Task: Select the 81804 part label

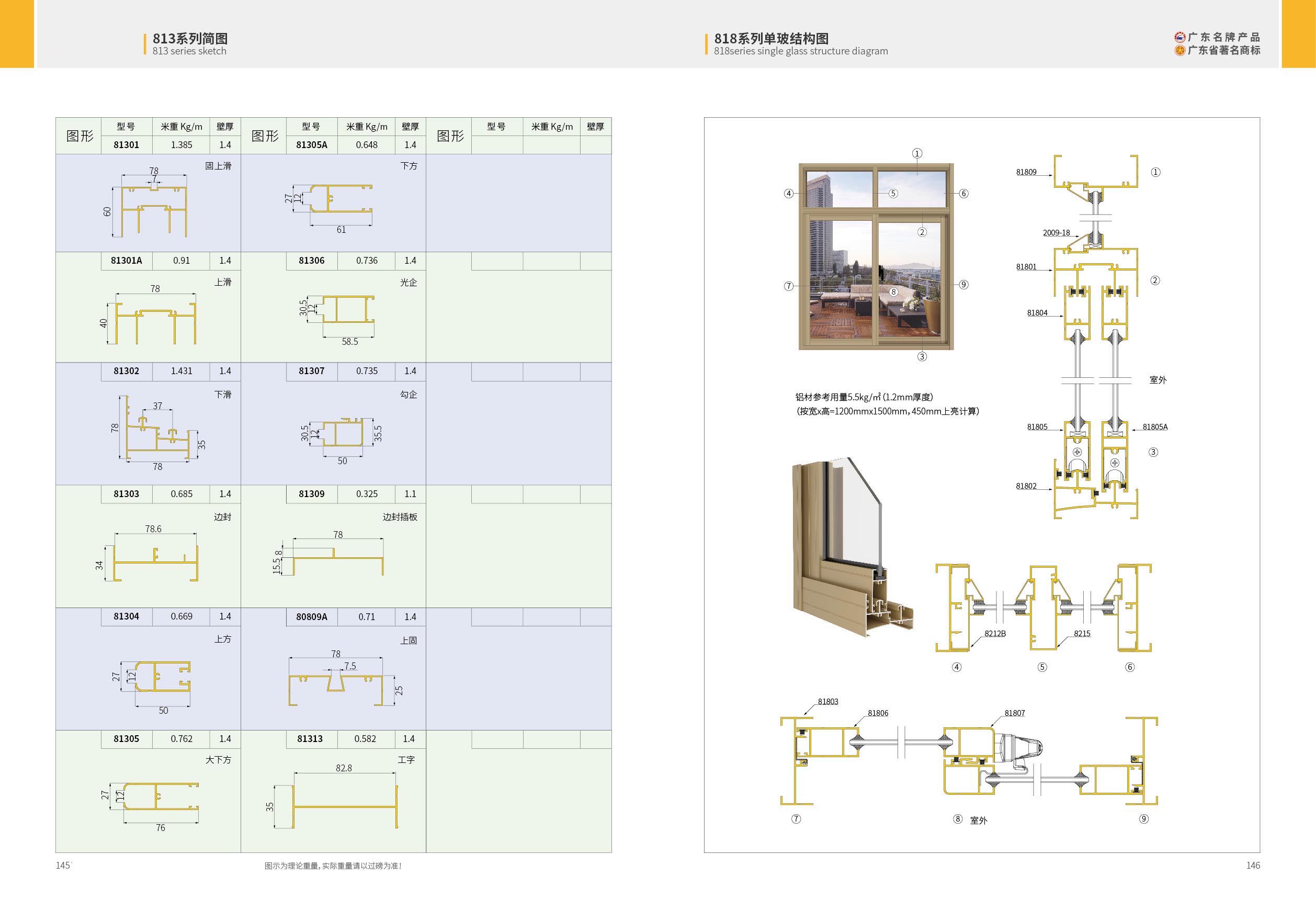Action: coord(1037,313)
